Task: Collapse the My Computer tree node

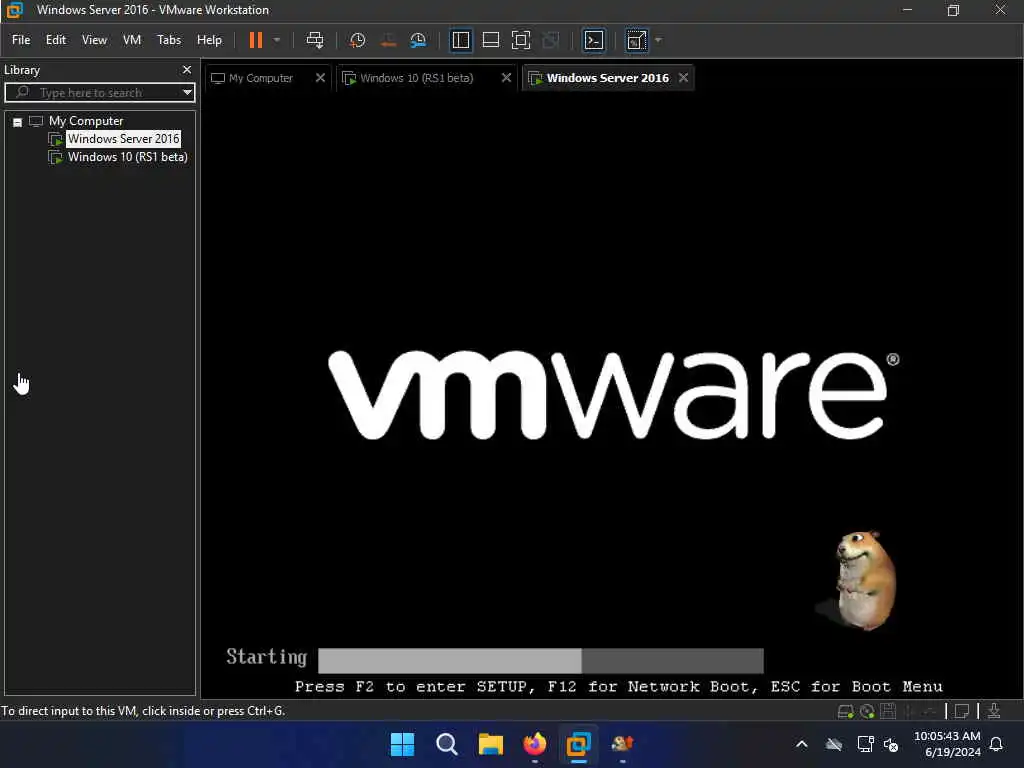Action: [x=18, y=122]
